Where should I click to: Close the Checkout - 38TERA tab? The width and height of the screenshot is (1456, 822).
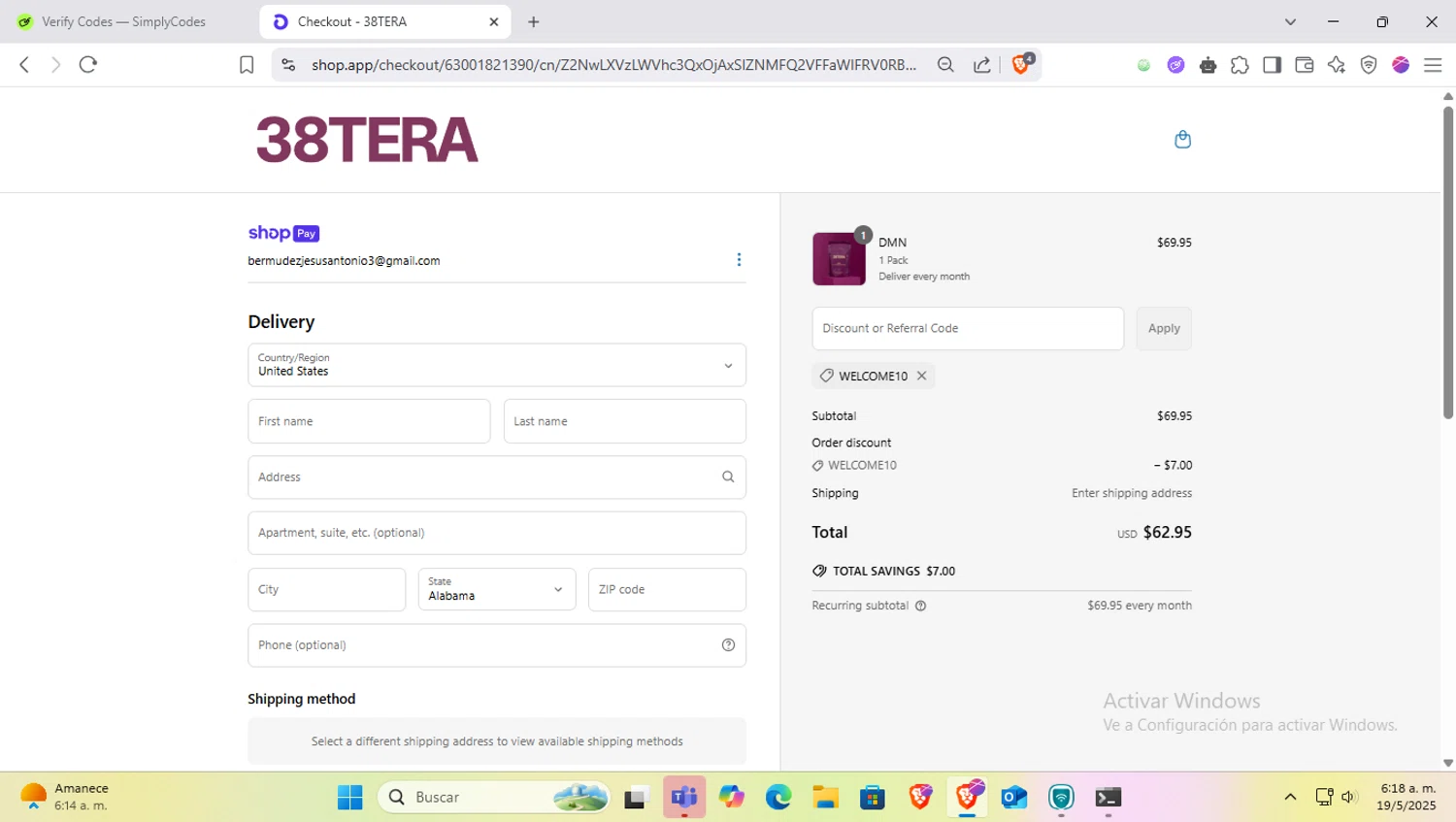(x=493, y=21)
